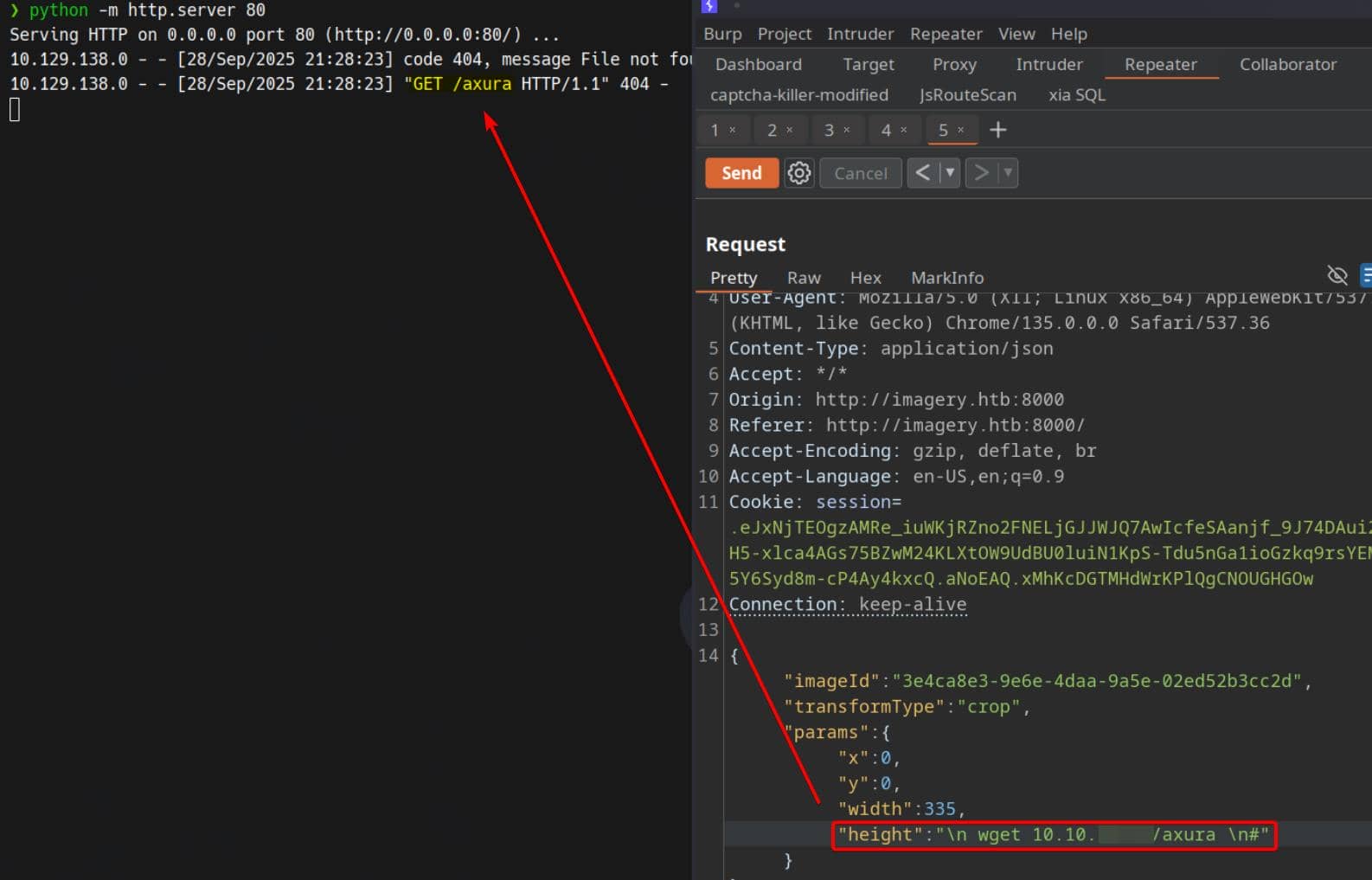Switch request view to Hex

[865, 278]
